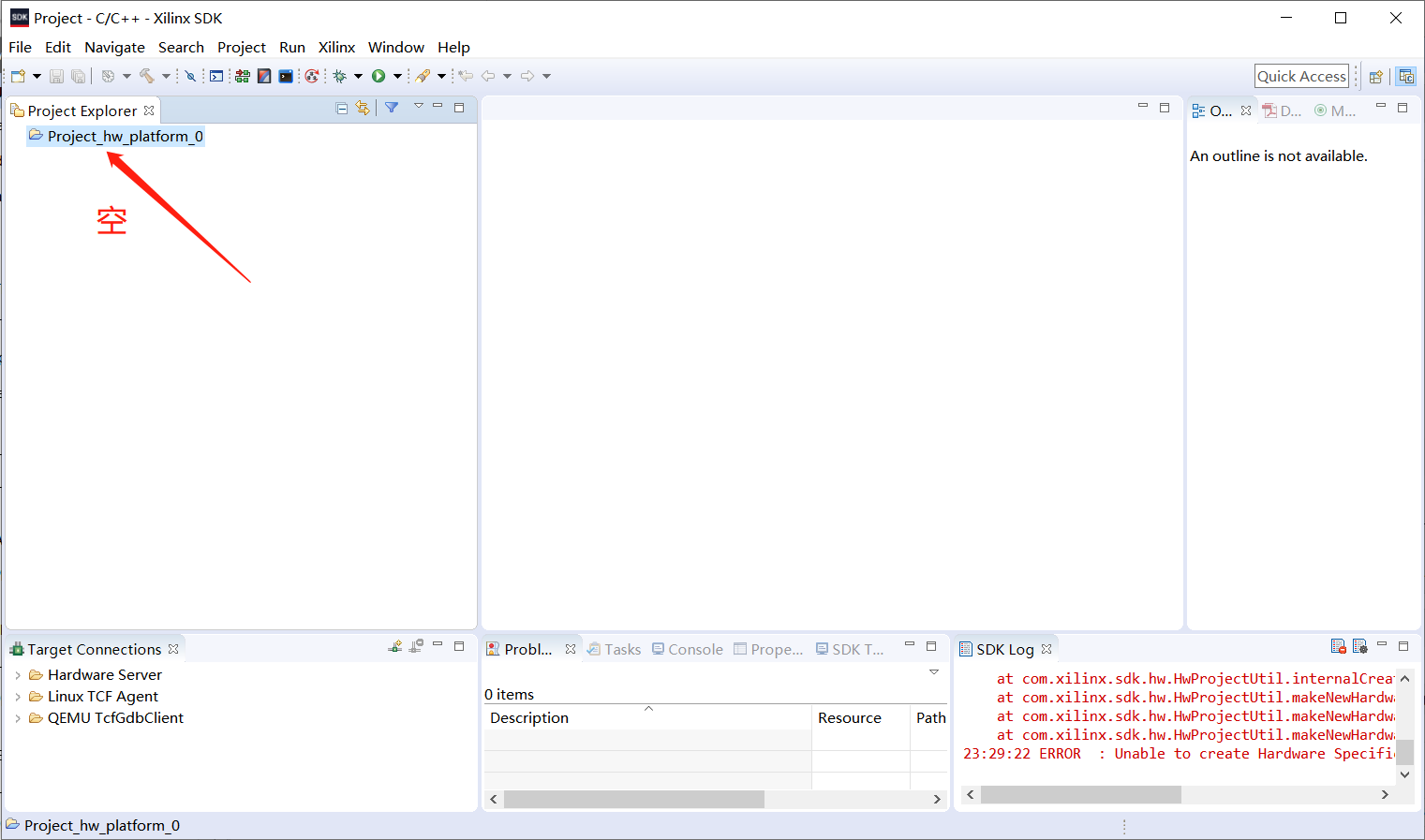Select Project_hw_platform_0 in Project Explorer
The width and height of the screenshot is (1425, 840).
click(125, 136)
